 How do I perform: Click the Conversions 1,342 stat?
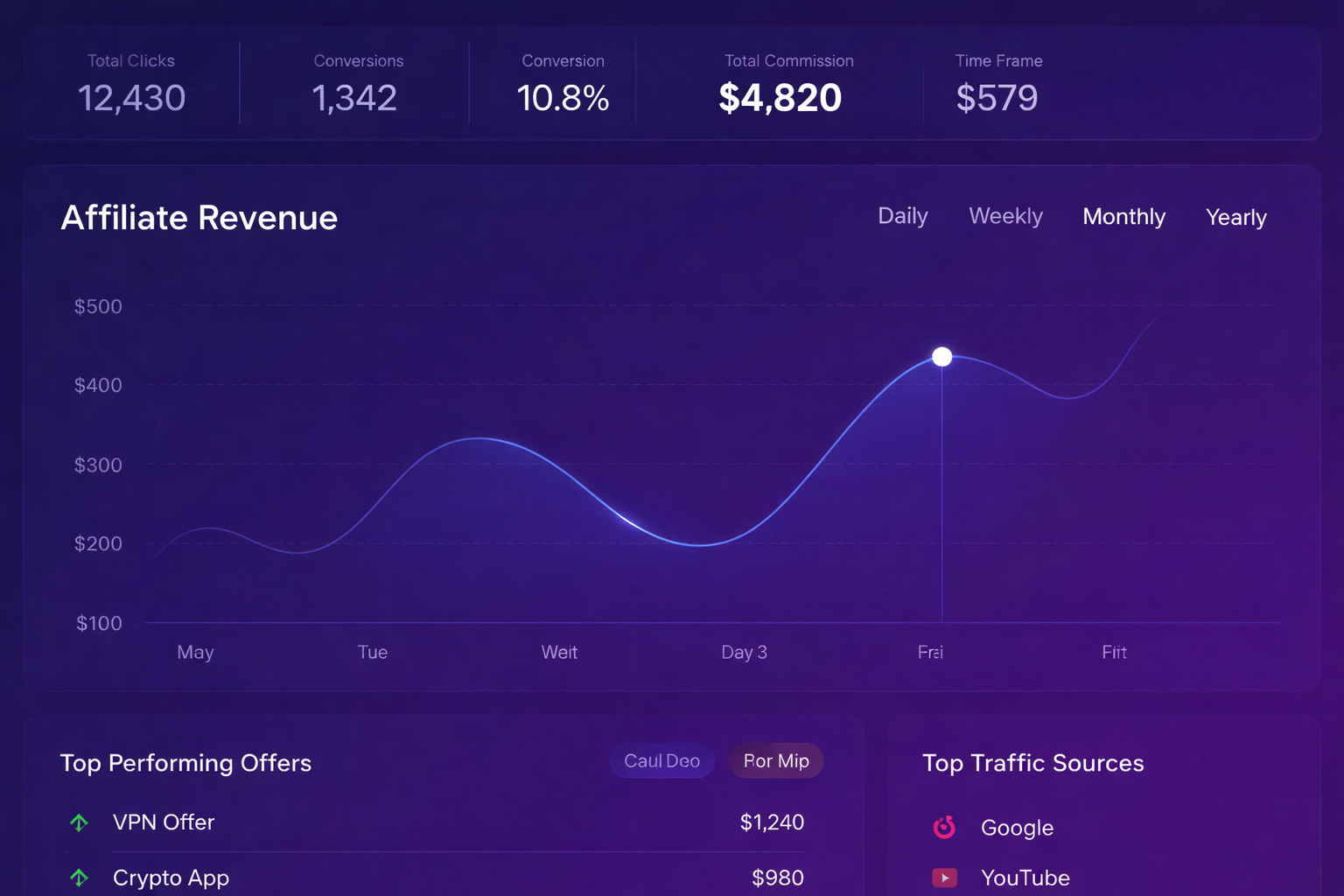354,97
